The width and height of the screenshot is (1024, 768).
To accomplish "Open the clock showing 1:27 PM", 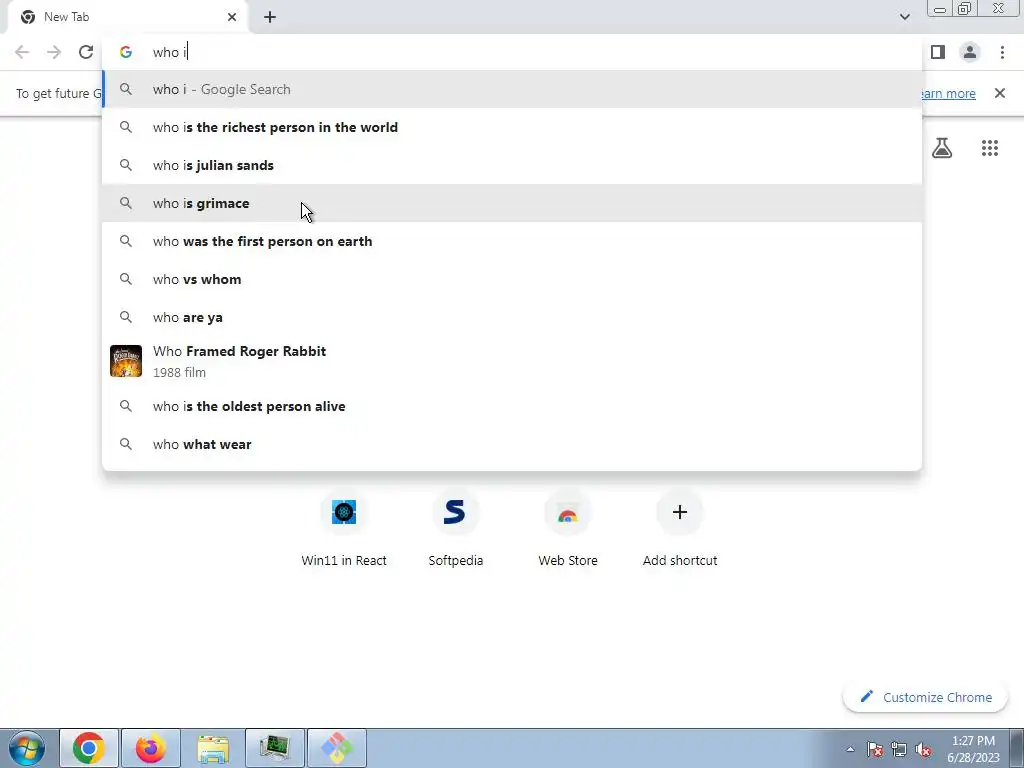I will coord(973,749).
